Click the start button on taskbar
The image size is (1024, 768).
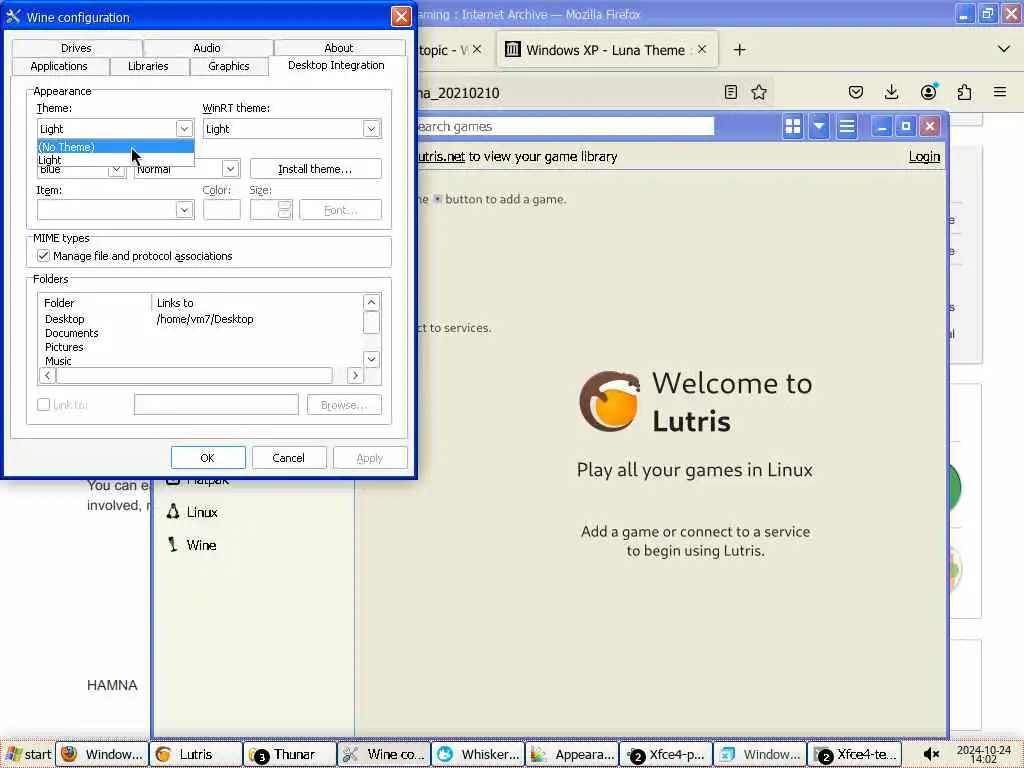(27, 754)
